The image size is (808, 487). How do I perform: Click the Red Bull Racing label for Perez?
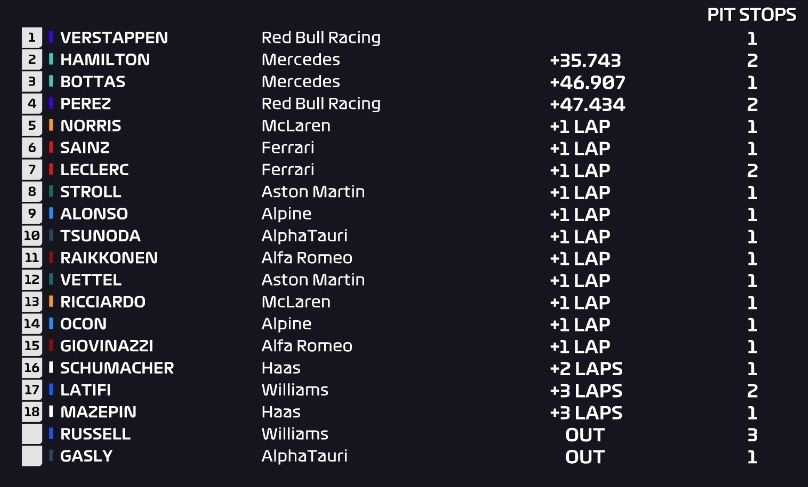321,104
